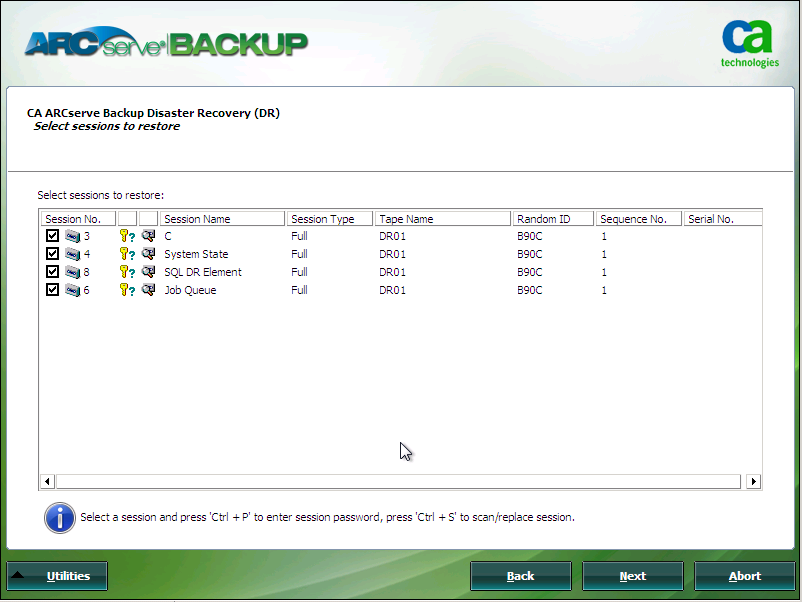Screen dimensions: 802x602
Task: Click 'Full' type in Job Queue row
Action: pos(299,290)
